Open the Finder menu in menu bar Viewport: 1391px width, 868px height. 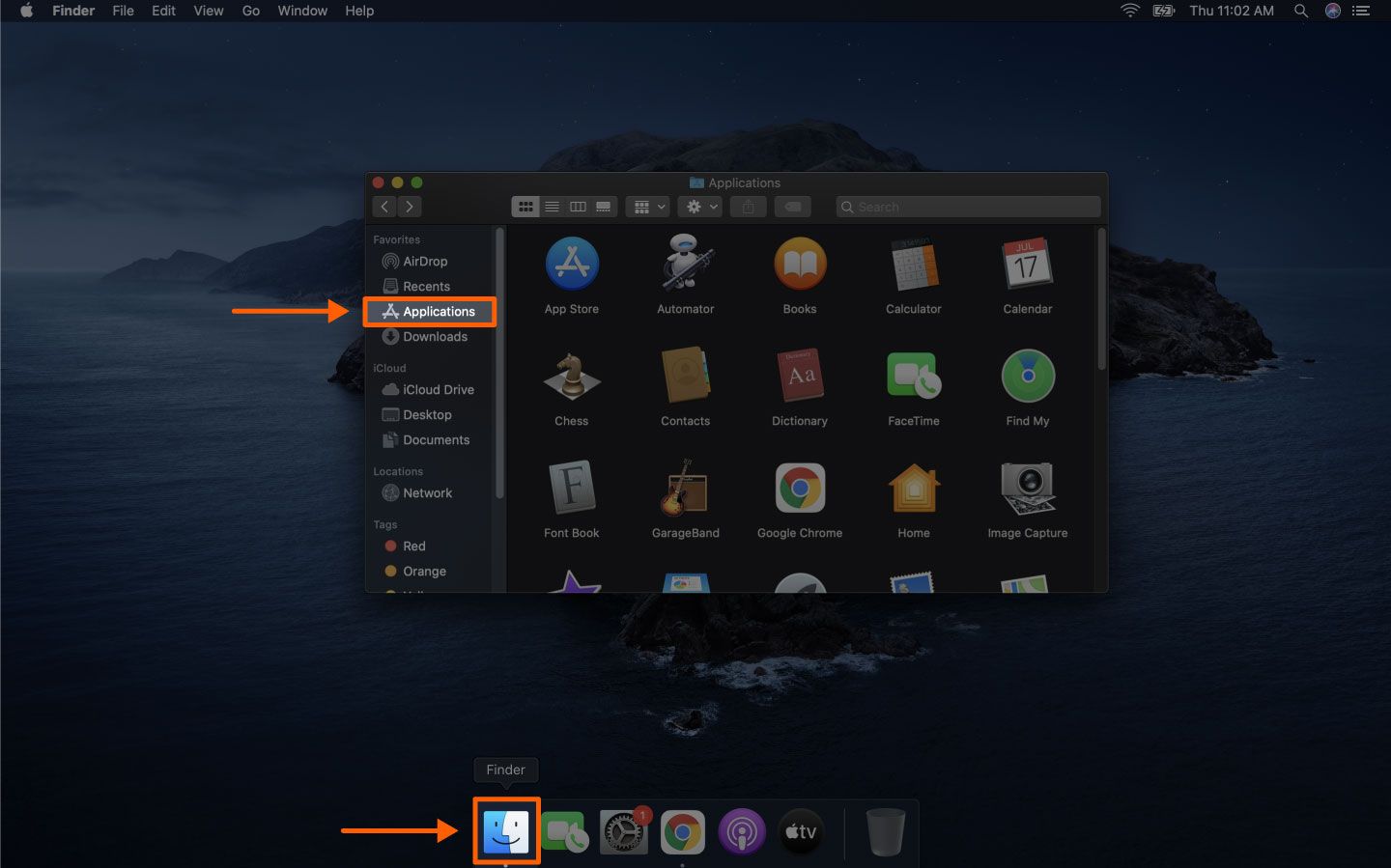(x=73, y=11)
